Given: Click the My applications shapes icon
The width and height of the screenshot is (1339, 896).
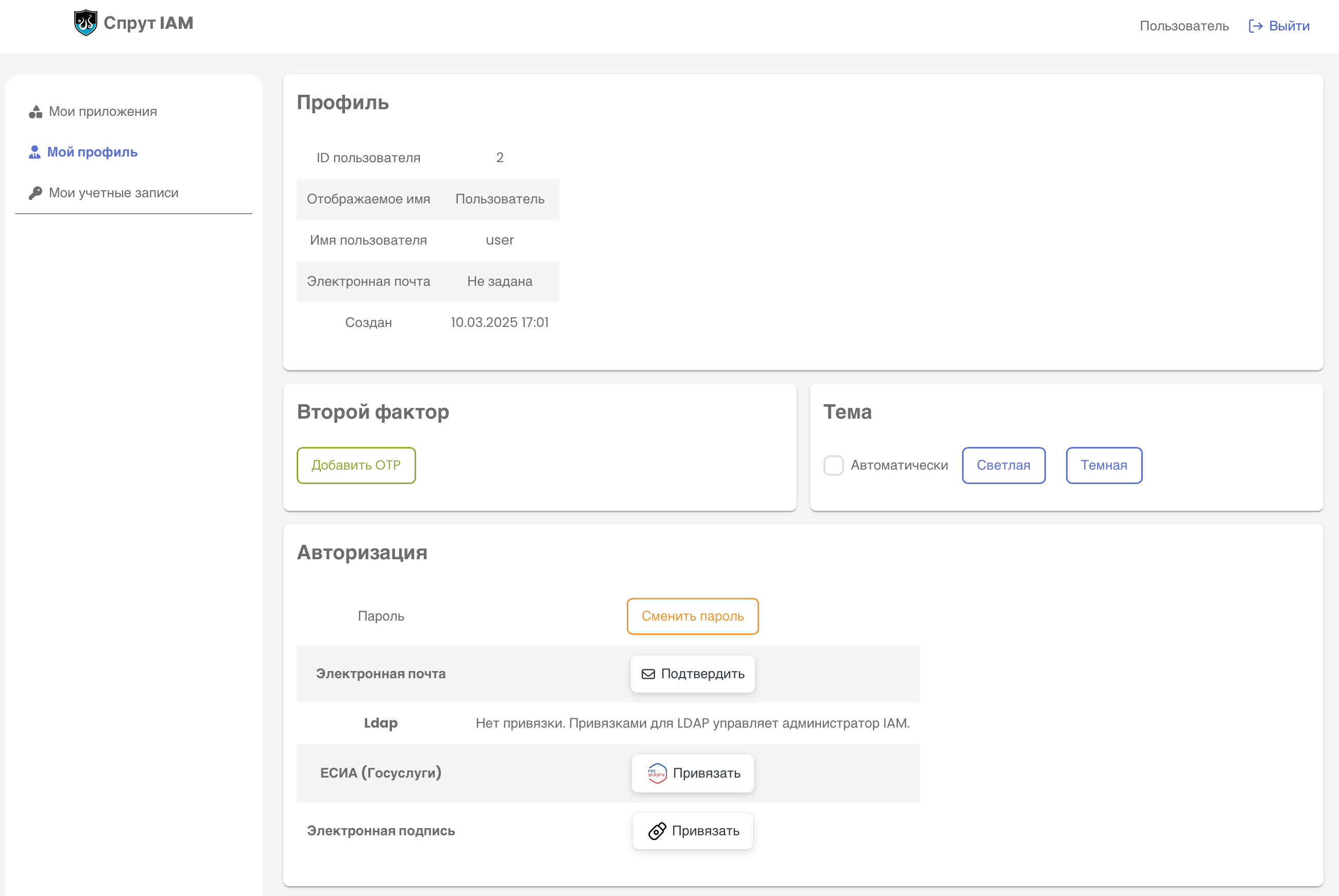Looking at the screenshot, I should pyautogui.click(x=36, y=112).
